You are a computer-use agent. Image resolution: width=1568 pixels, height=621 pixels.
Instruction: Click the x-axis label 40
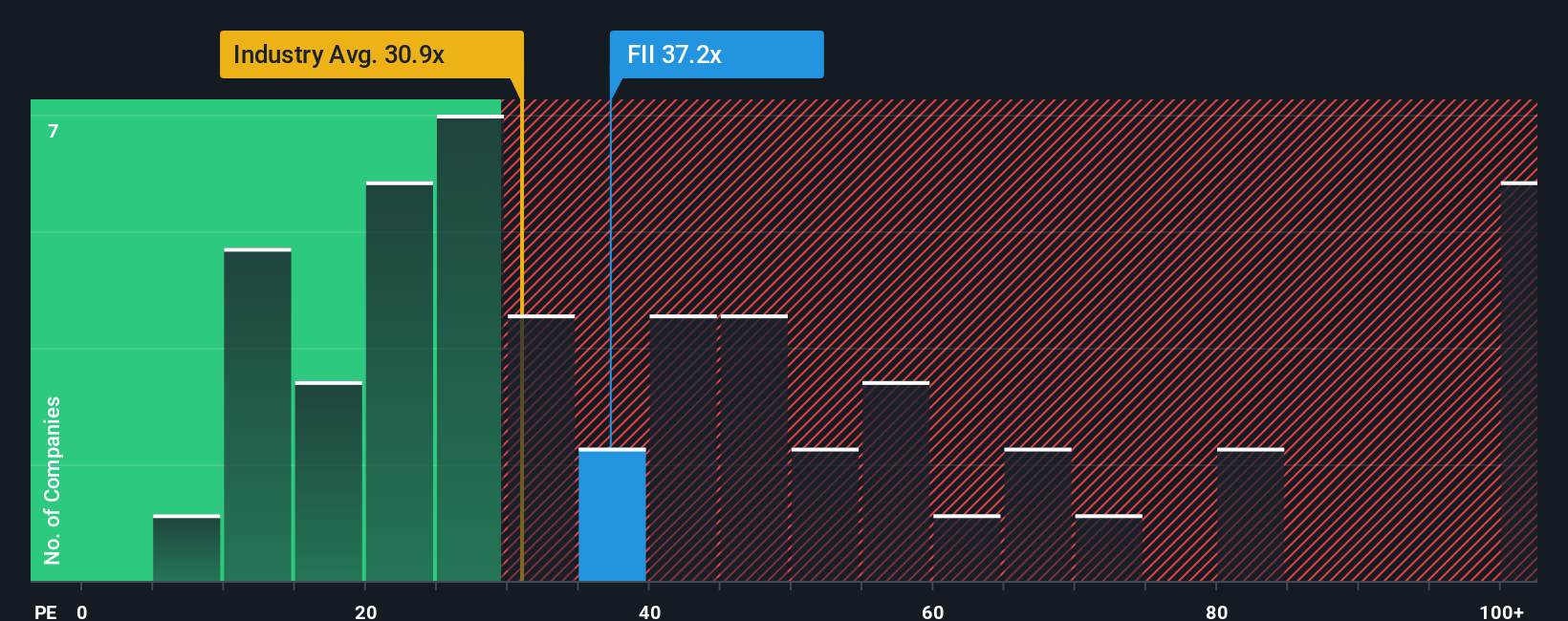point(650,611)
